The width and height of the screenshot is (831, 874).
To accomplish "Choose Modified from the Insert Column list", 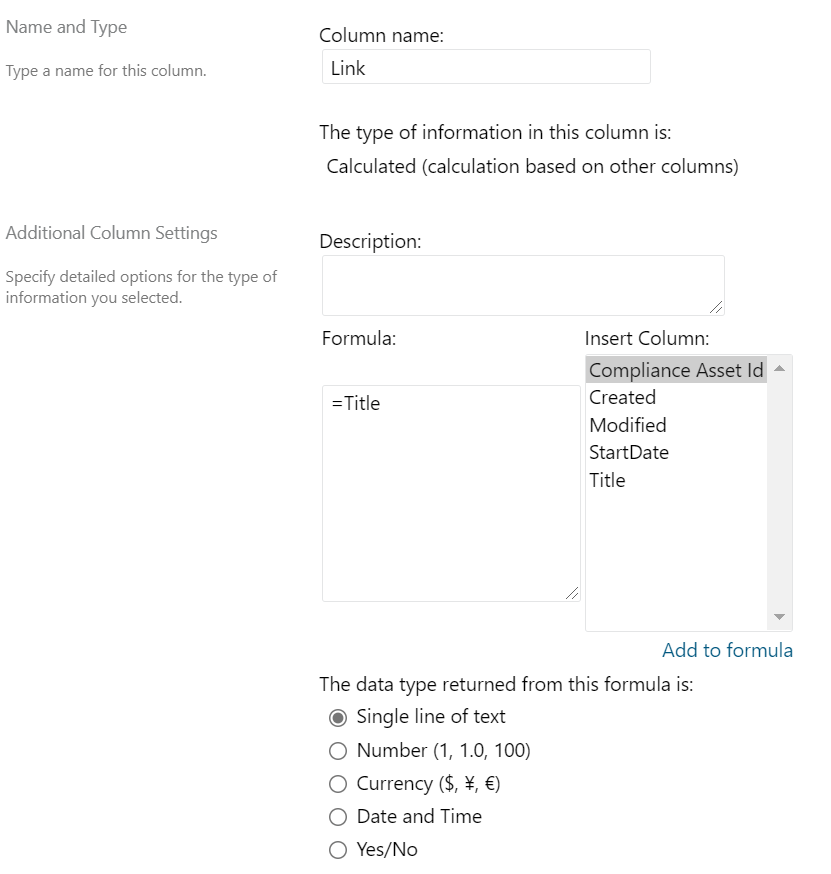I will click(627, 425).
